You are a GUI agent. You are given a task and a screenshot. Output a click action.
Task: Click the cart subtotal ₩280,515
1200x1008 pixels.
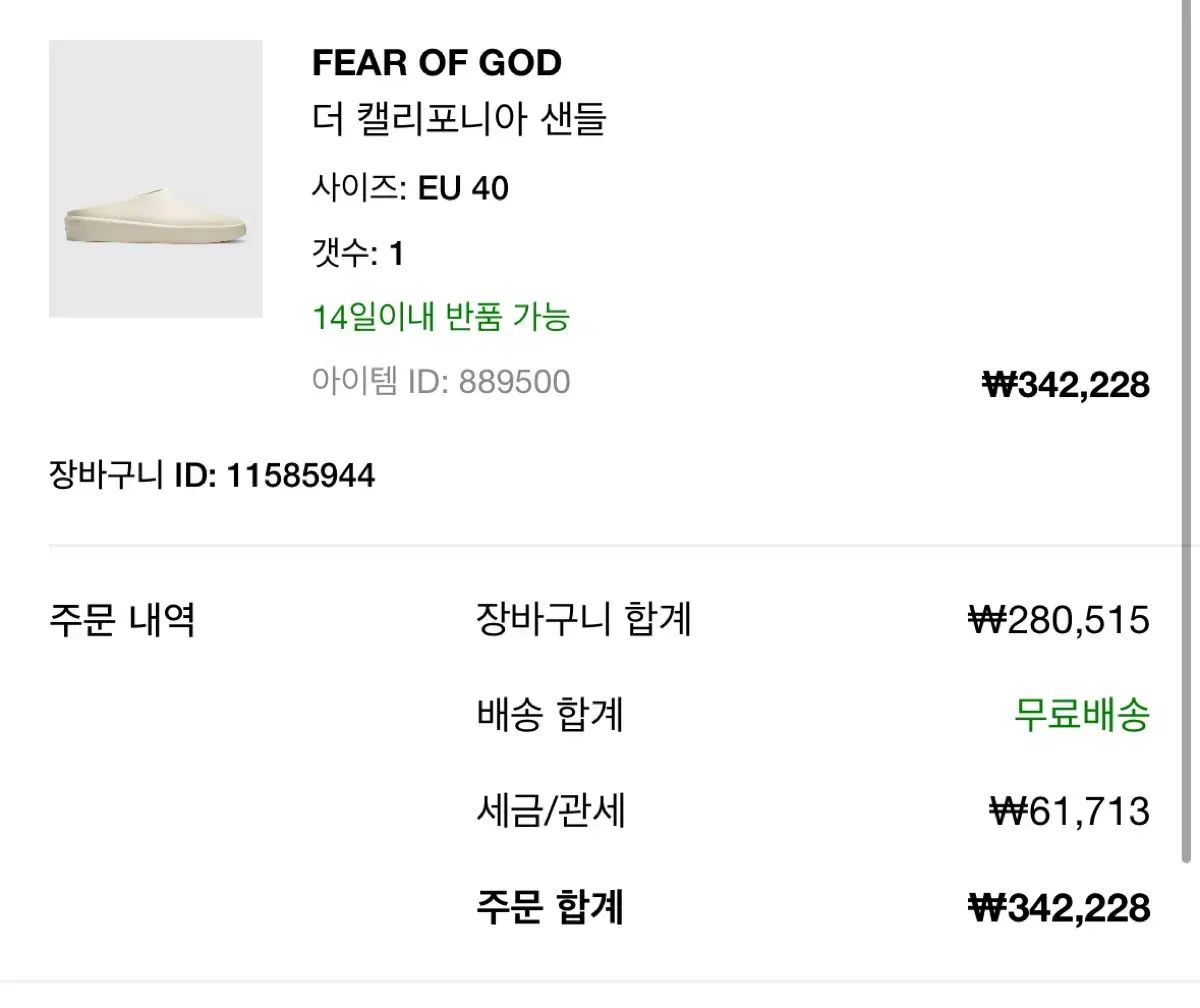point(1060,621)
